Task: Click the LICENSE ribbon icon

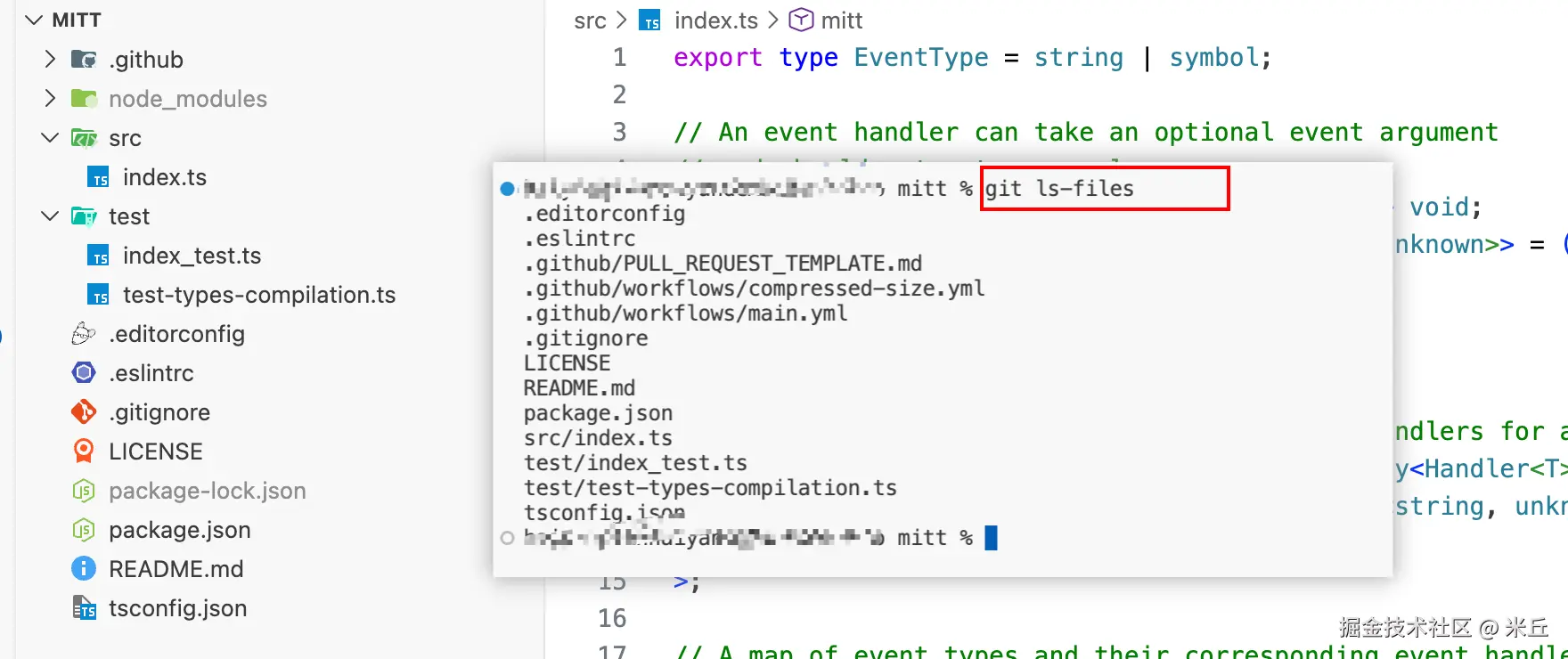Action: coord(84,452)
